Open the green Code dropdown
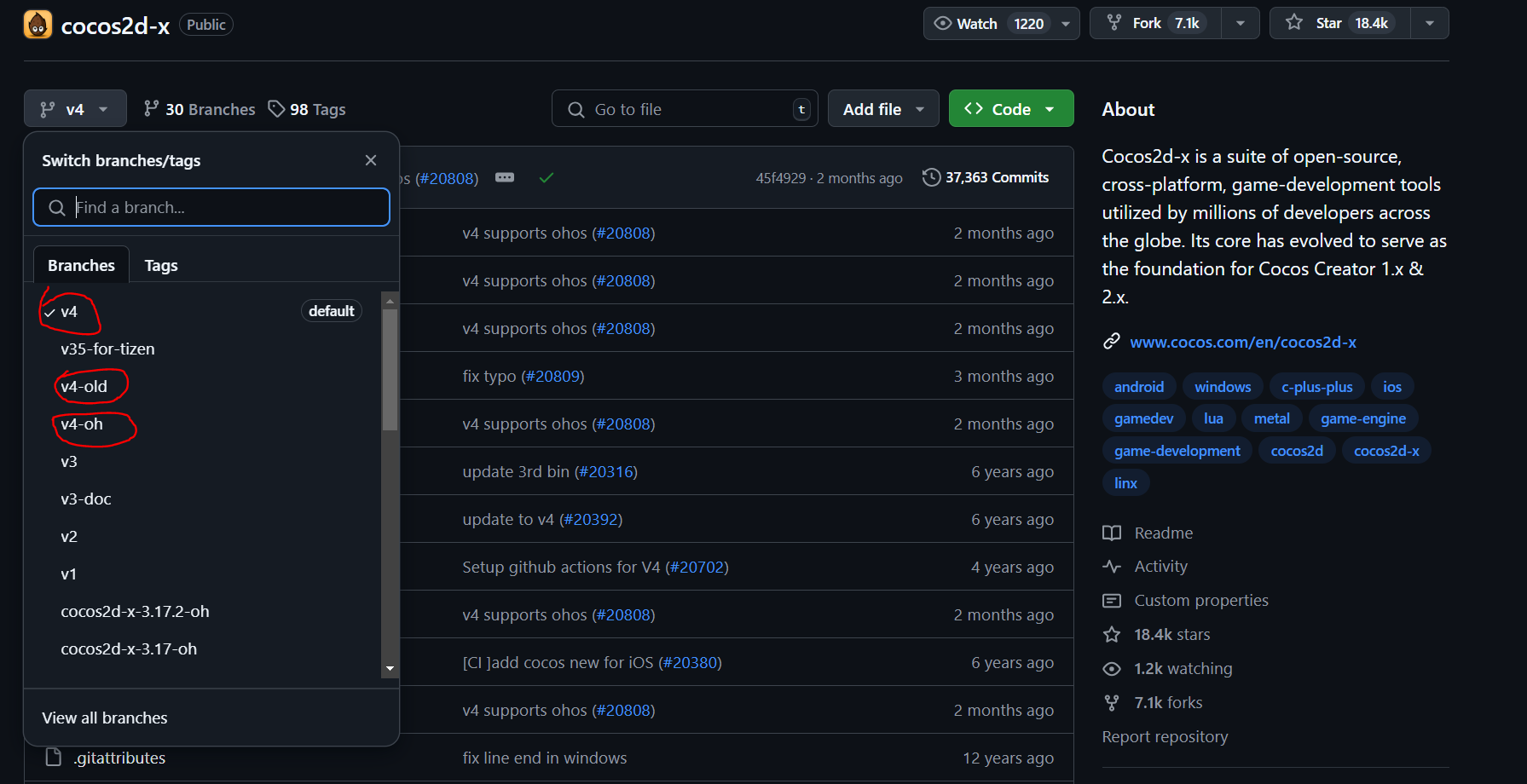1527x784 pixels. (x=1011, y=108)
